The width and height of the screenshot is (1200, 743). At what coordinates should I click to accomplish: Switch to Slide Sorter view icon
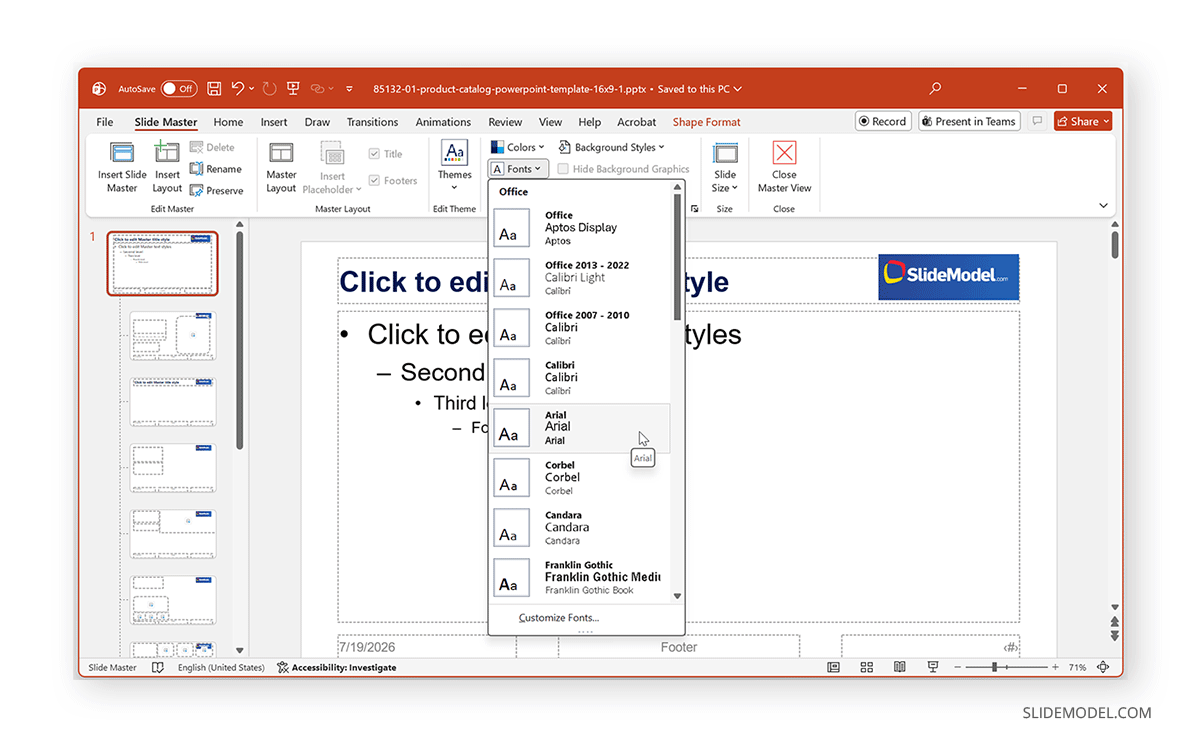point(867,667)
